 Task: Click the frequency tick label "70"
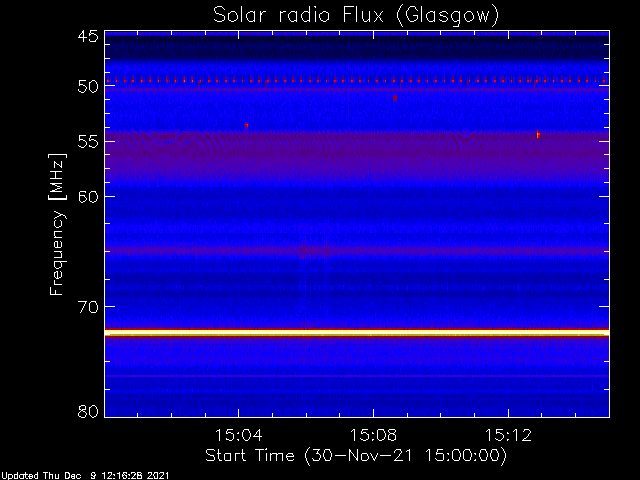click(88, 307)
